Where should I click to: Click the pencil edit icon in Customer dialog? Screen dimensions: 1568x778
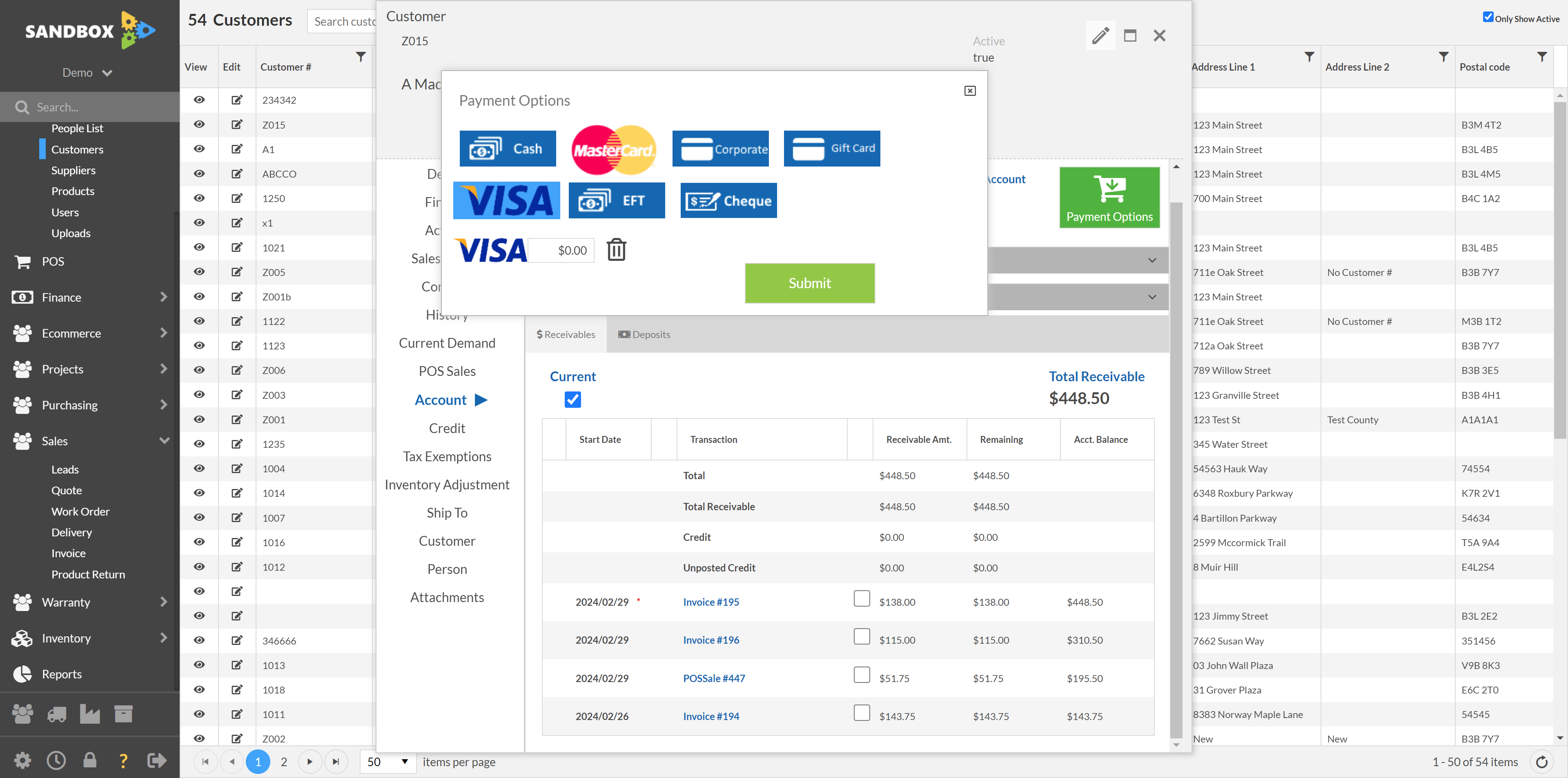(1100, 35)
